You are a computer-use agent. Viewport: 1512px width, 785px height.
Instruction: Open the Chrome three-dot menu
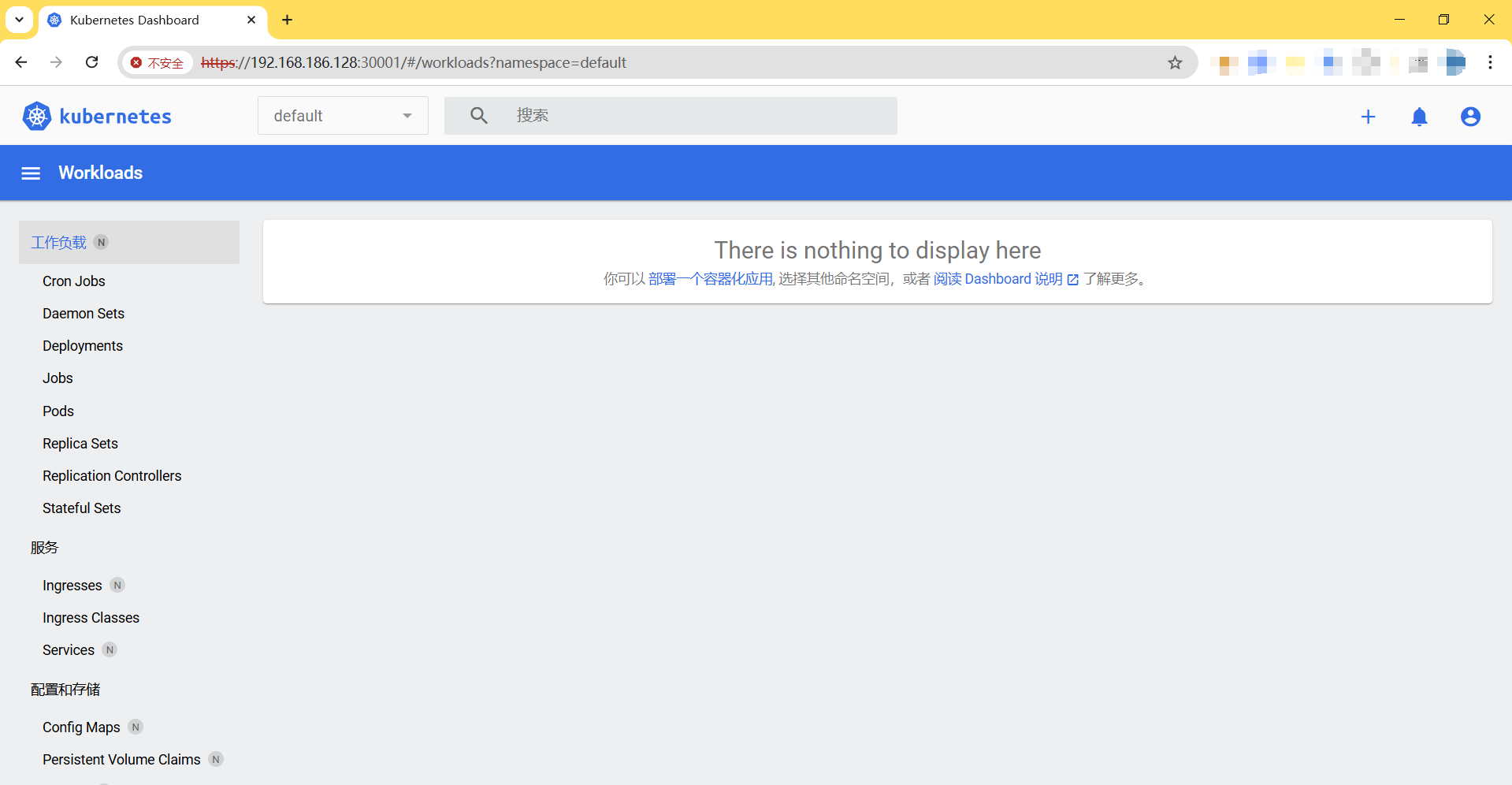pos(1490,62)
